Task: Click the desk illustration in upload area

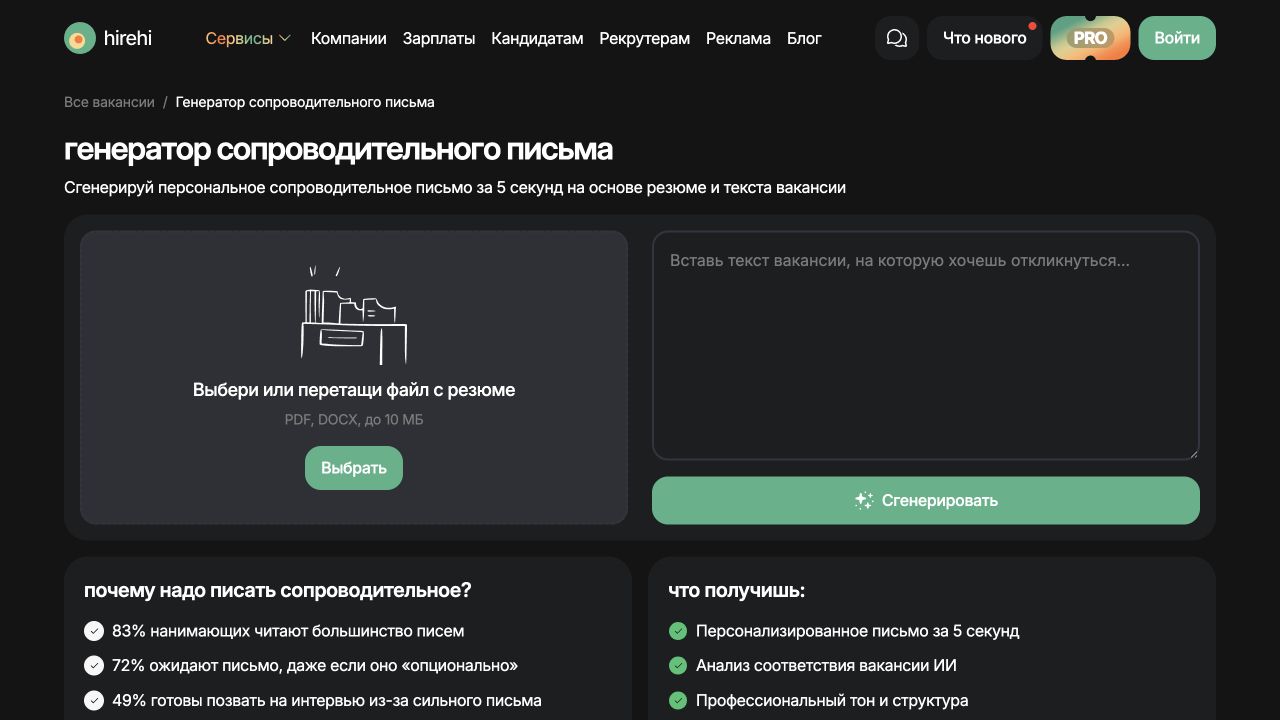Action: (x=354, y=314)
